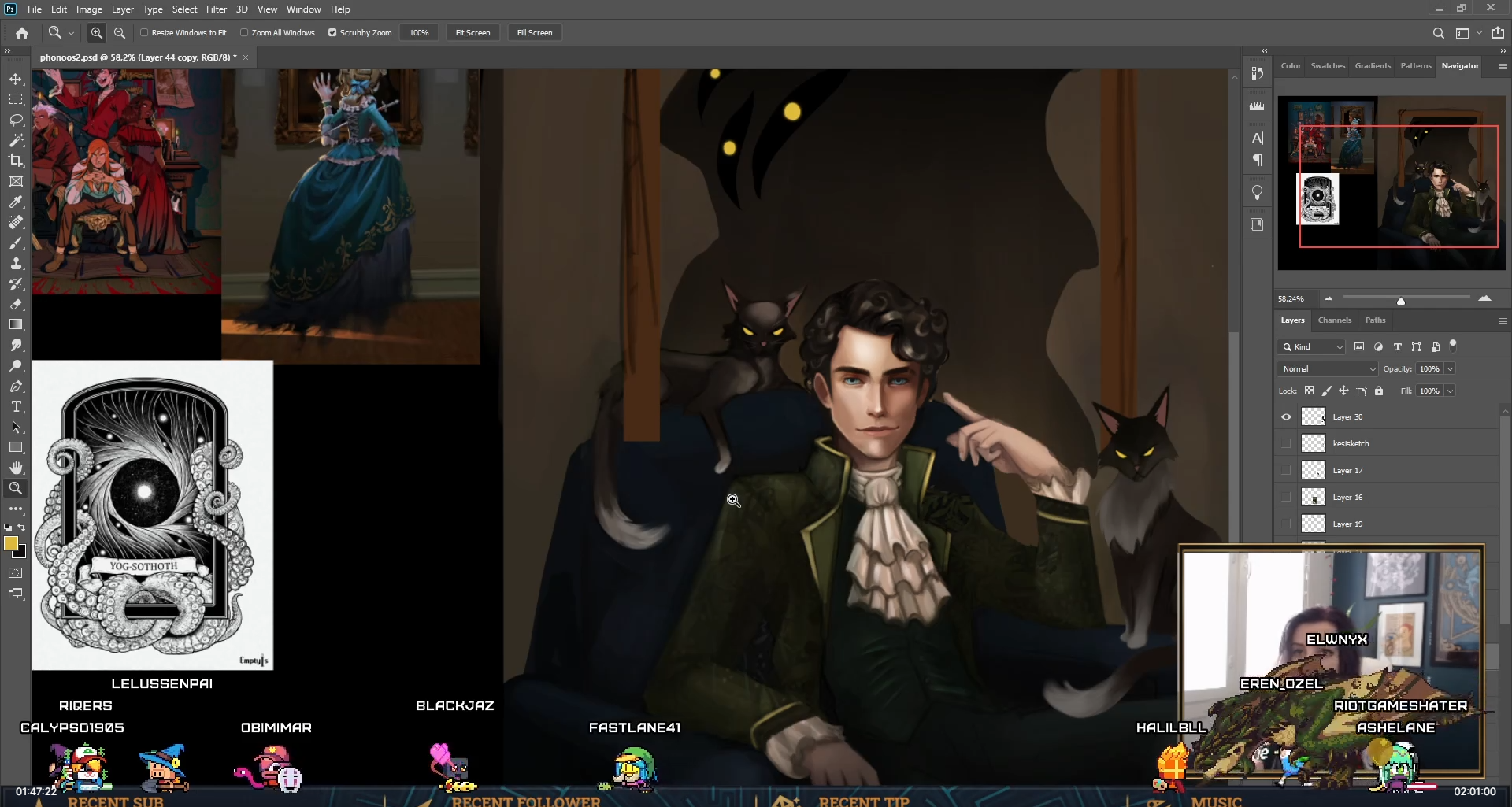
Task: Open the Navigator panel flyout menu
Action: [1503, 66]
